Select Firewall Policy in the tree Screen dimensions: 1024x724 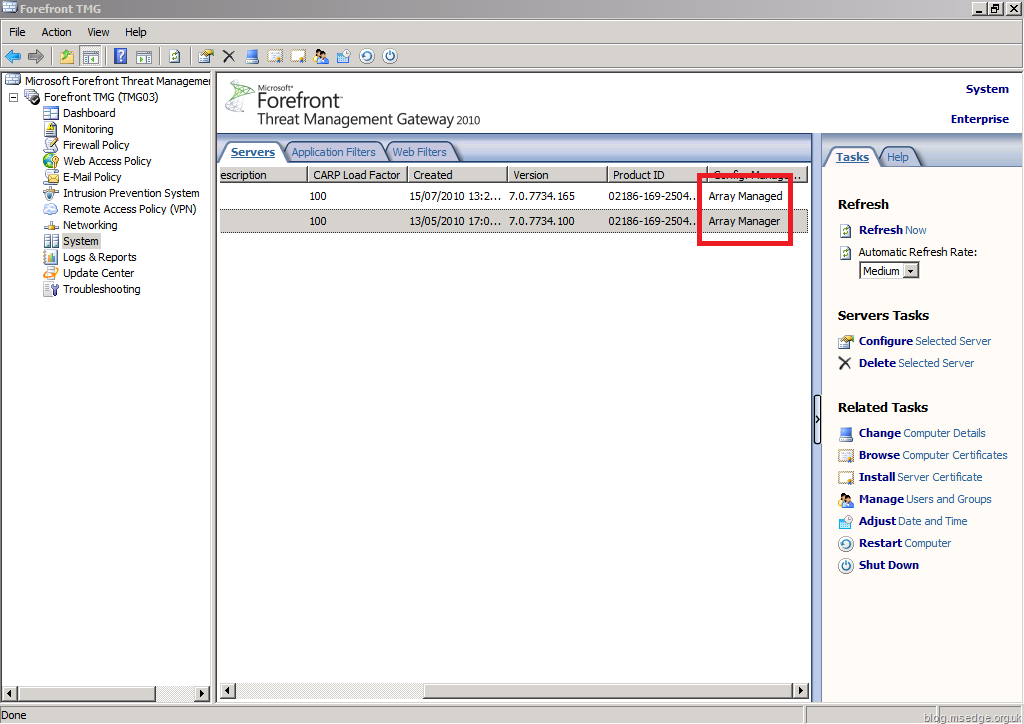[96, 145]
